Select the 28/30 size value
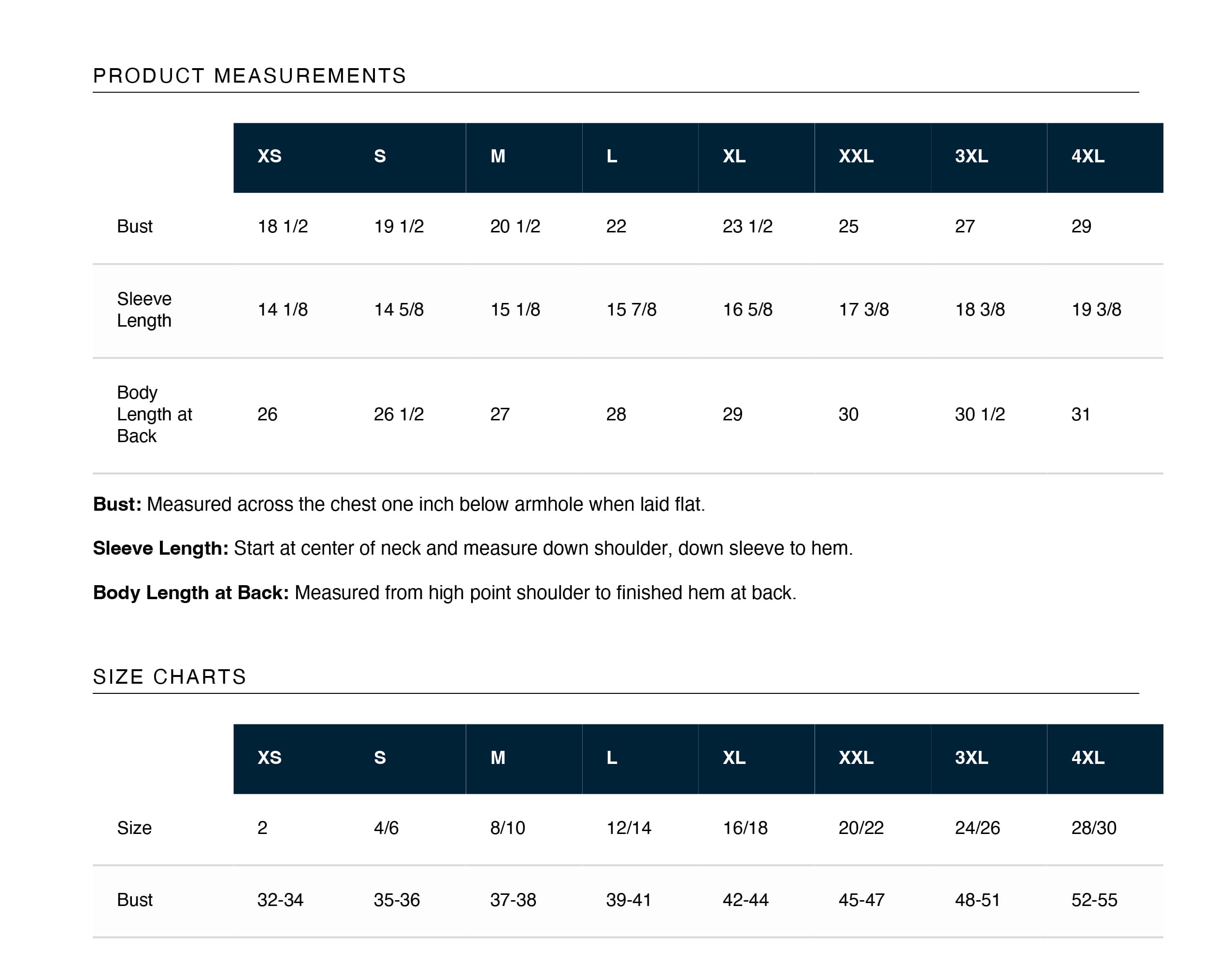 pos(1093,828)
